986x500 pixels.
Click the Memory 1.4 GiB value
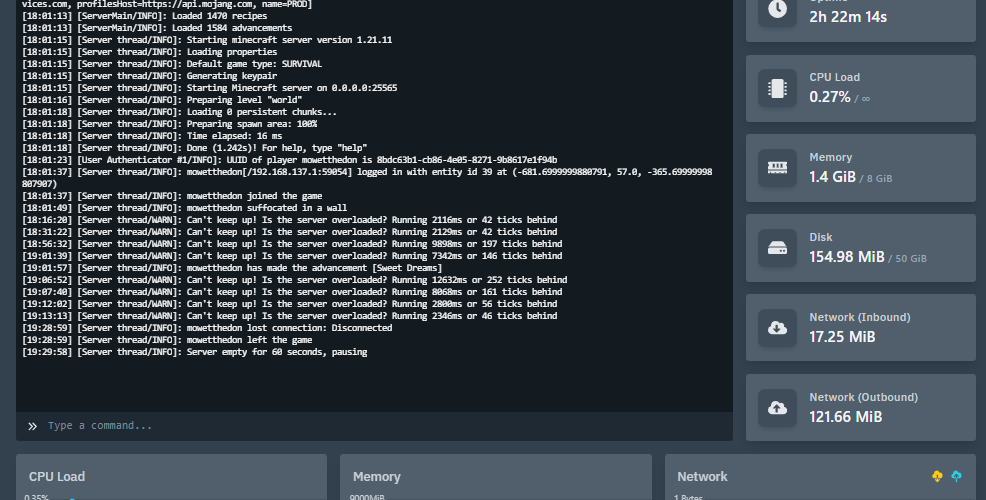coord(832,177)
